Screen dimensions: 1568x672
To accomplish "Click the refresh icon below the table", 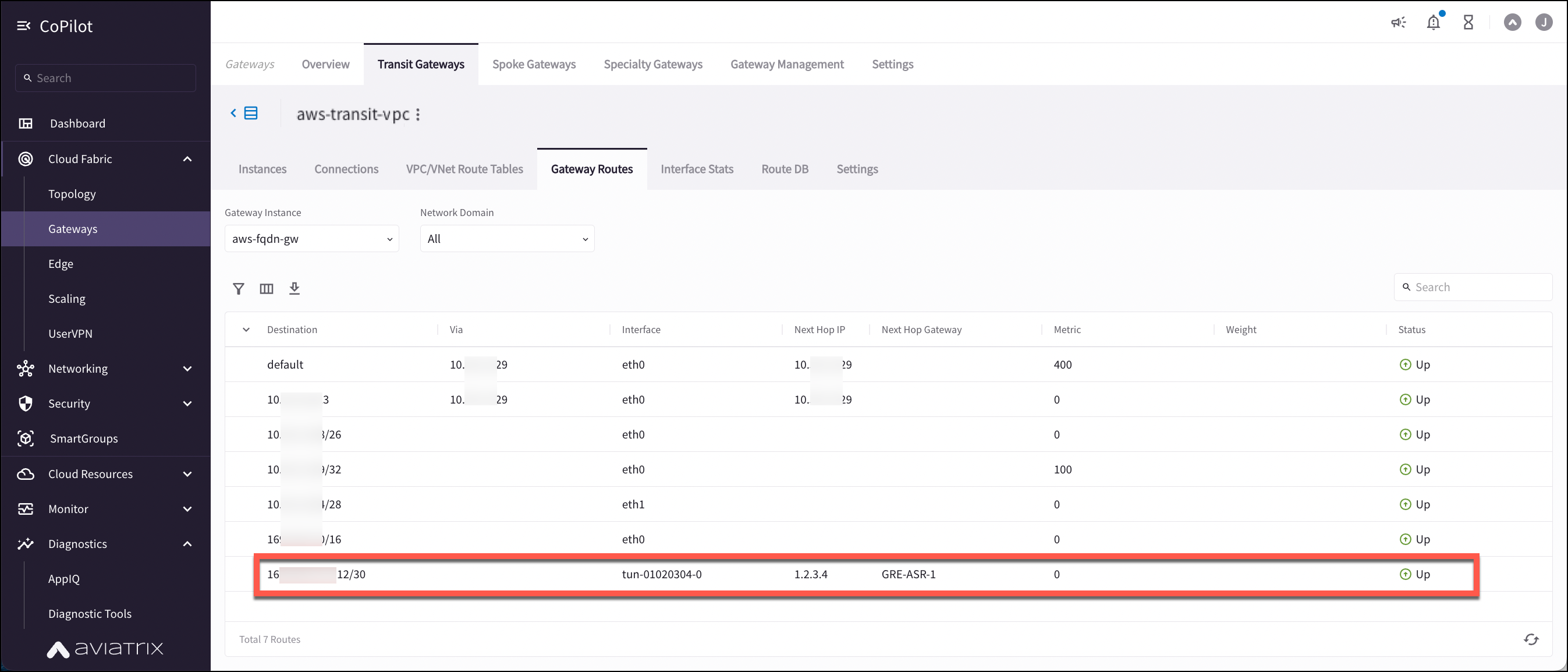I will pos(1531,639).
